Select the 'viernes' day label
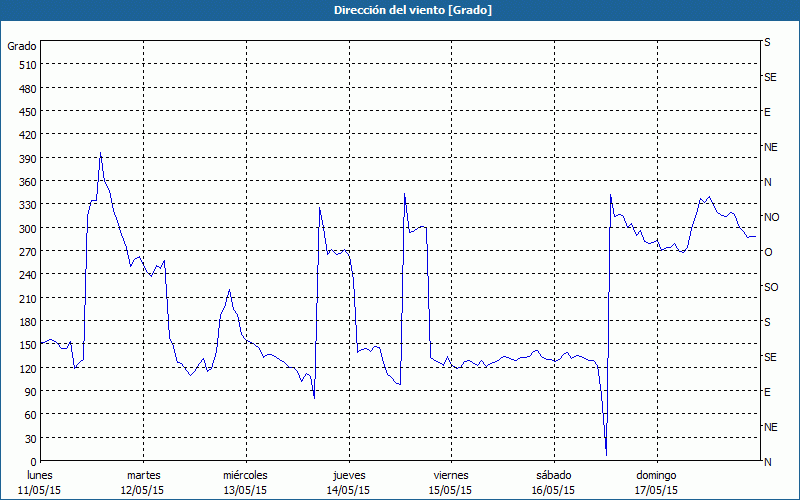 coord(450,475)
